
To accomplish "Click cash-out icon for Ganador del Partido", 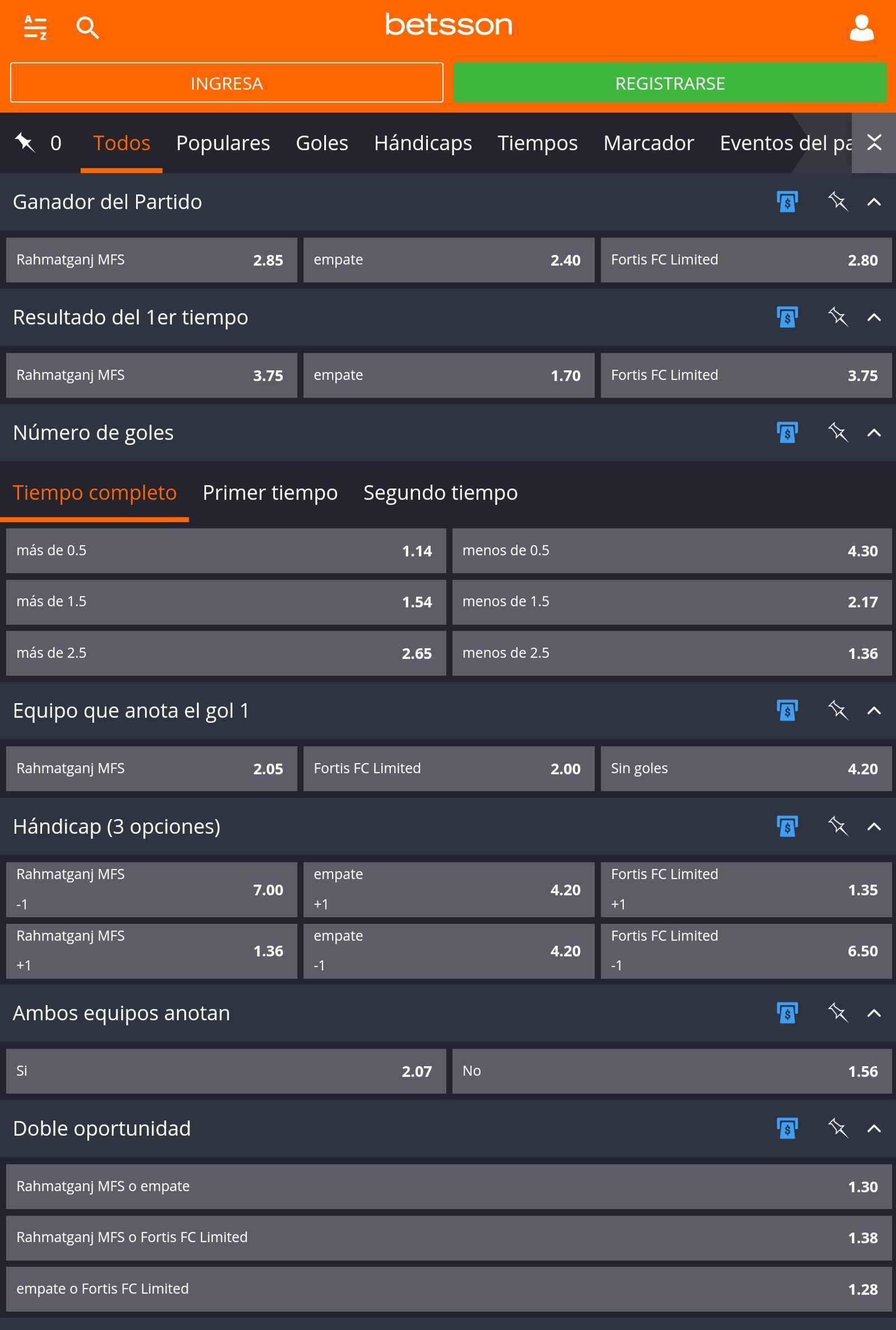I will (787, 201).
